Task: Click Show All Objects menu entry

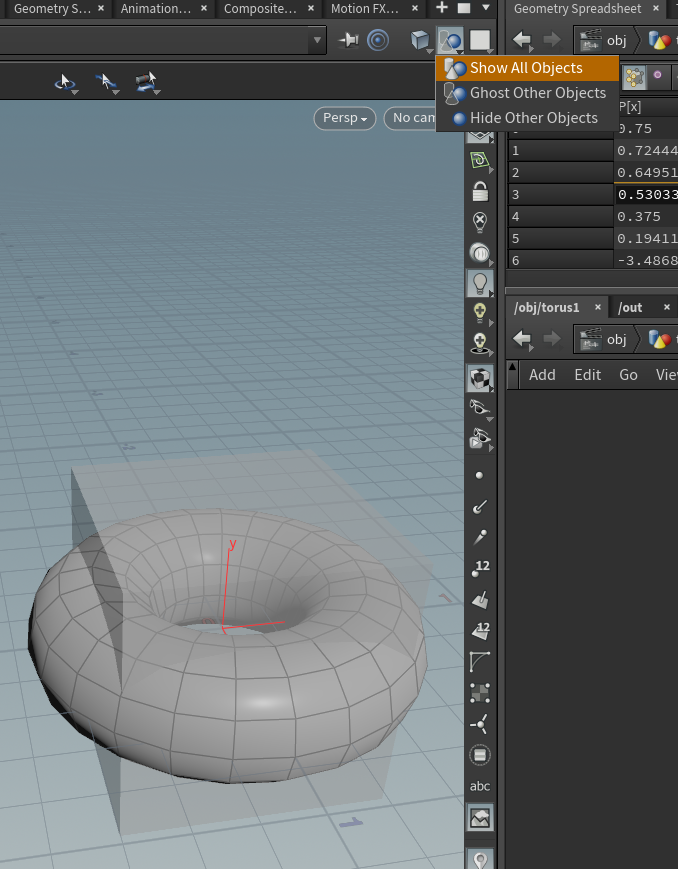Action: click(x=526, y=68)
